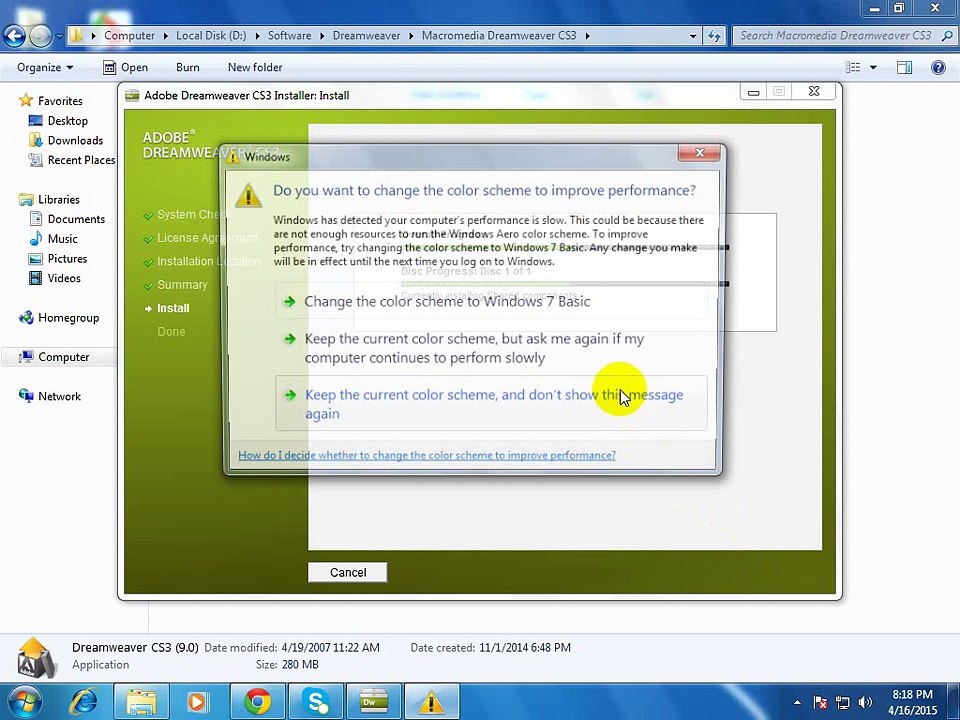Close the Windows color scheme dialog
The height and width of the screenshot is (720, 960).
pyautogui.click(x=700, y=153)
